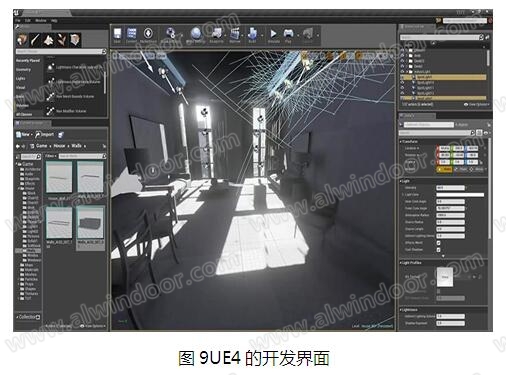Click the Import button in Content Browser

point(44,135)
